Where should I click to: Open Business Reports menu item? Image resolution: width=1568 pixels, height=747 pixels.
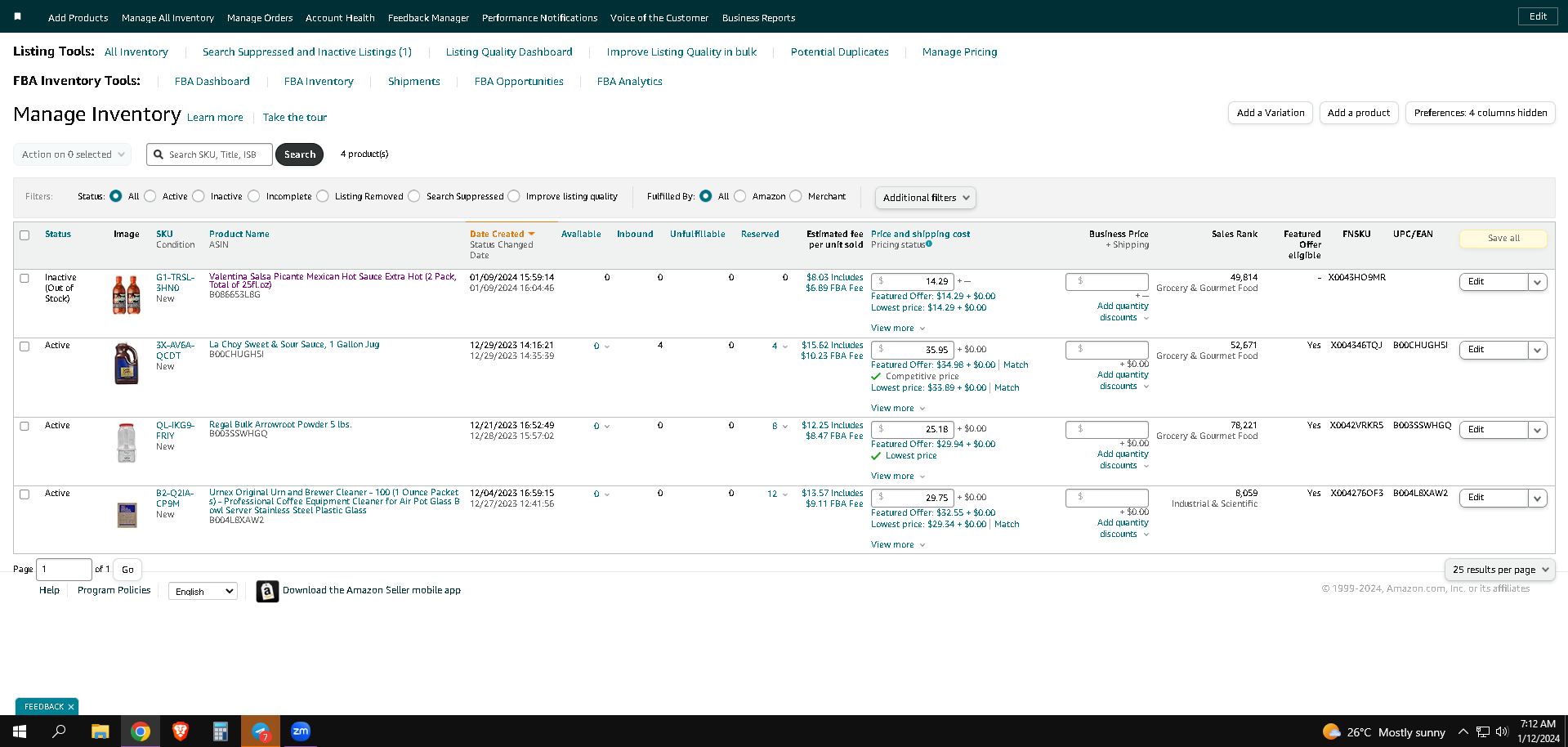point(758,18)
